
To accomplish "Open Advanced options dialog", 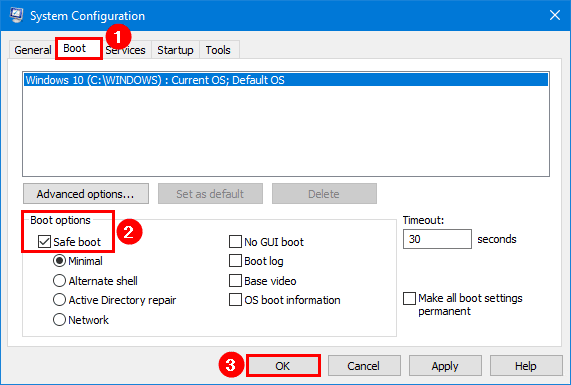I will pyautogui.click(x=86, y=194).
